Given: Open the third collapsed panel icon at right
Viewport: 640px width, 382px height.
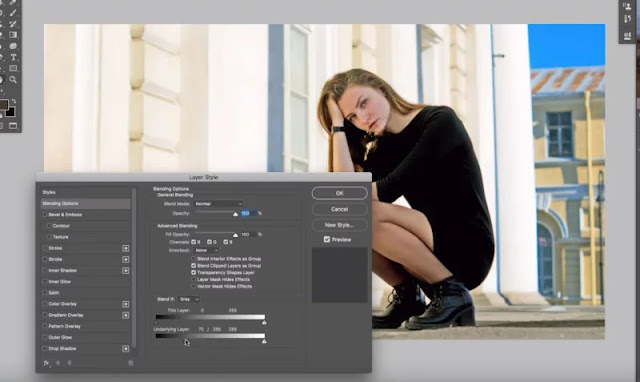Looking at the screenshot, I should click(627, 36).
